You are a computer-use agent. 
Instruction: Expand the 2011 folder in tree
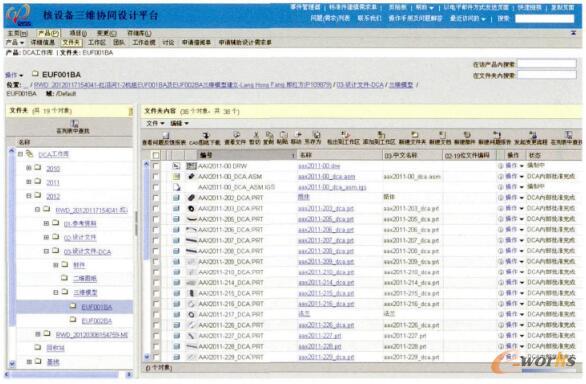pos(28,182)
